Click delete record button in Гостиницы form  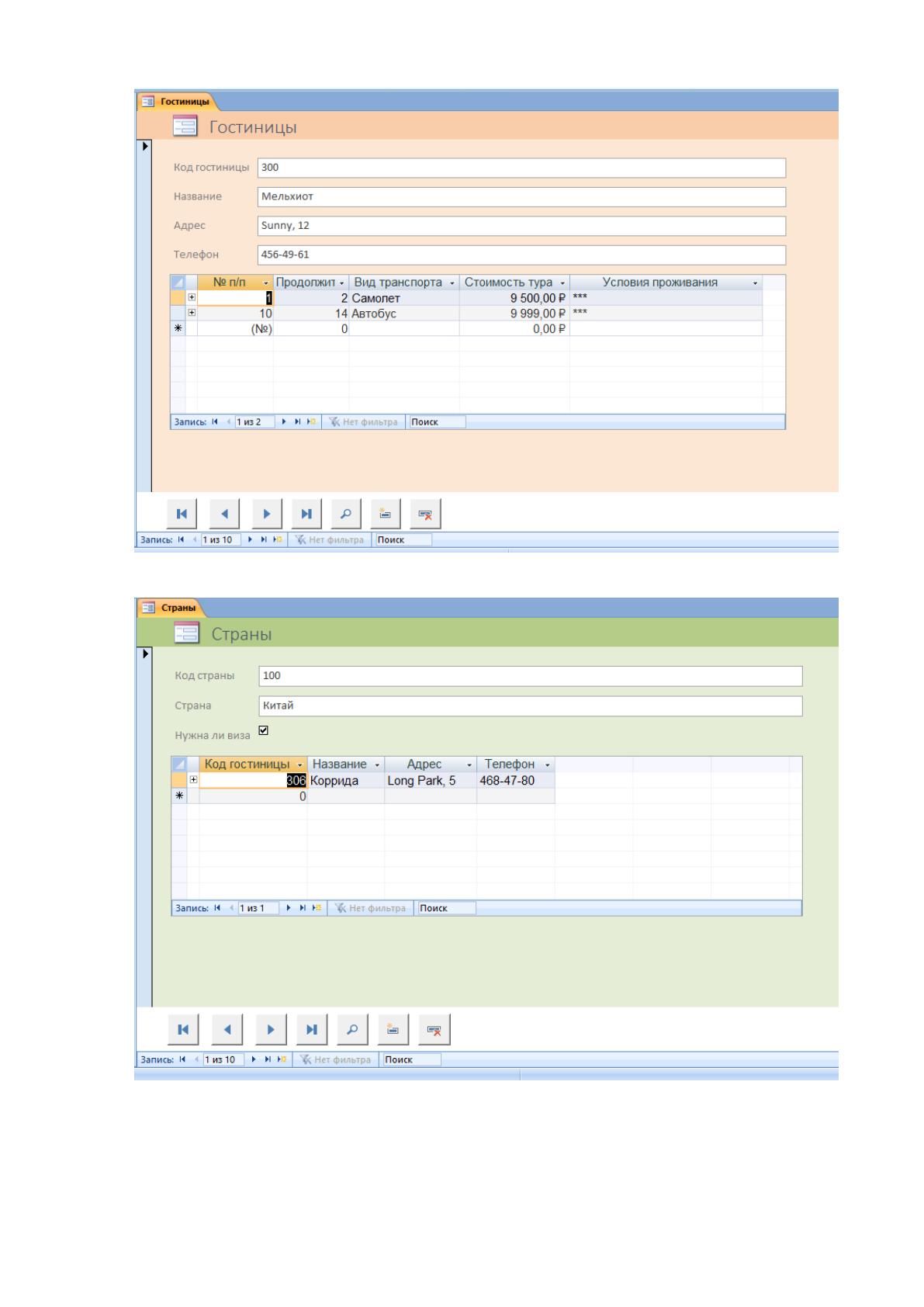point(425,513)
